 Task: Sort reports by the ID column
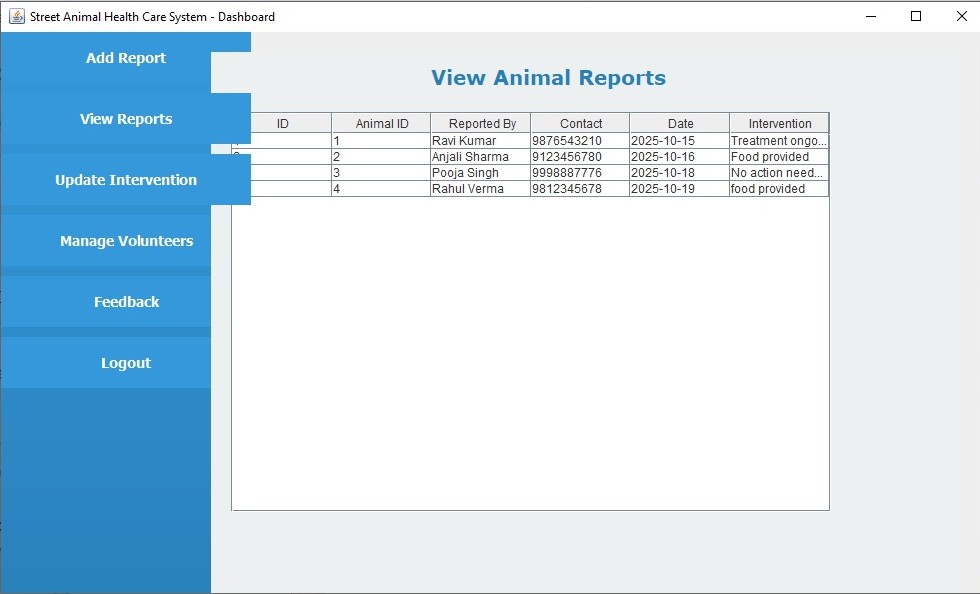click(x=283, y=123)
